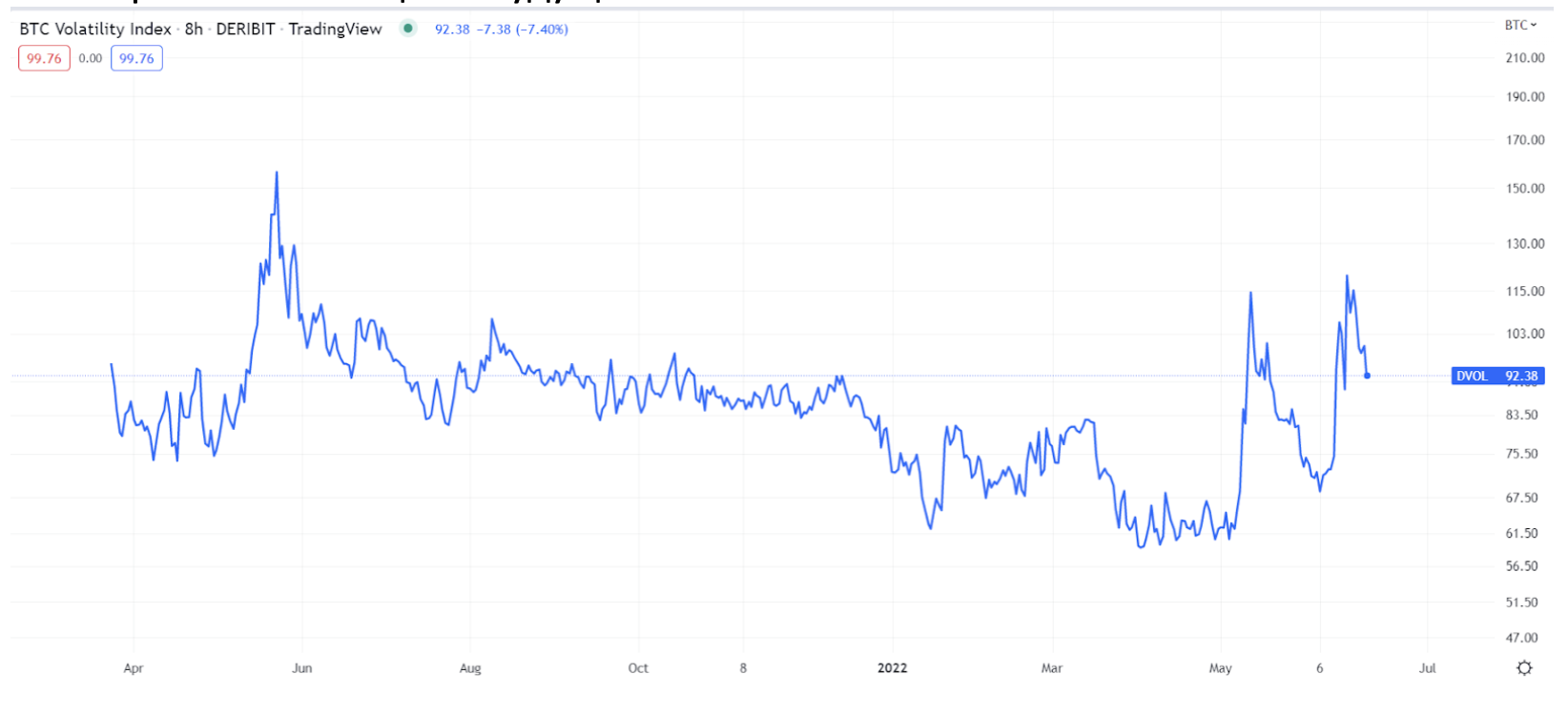Click the red 99.76 sell price button

point(44,58)
